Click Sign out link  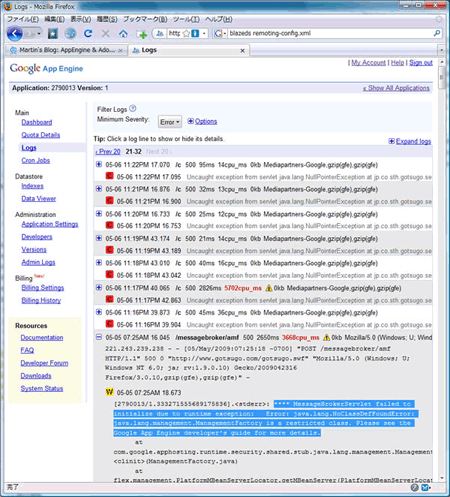coord(421,63)
